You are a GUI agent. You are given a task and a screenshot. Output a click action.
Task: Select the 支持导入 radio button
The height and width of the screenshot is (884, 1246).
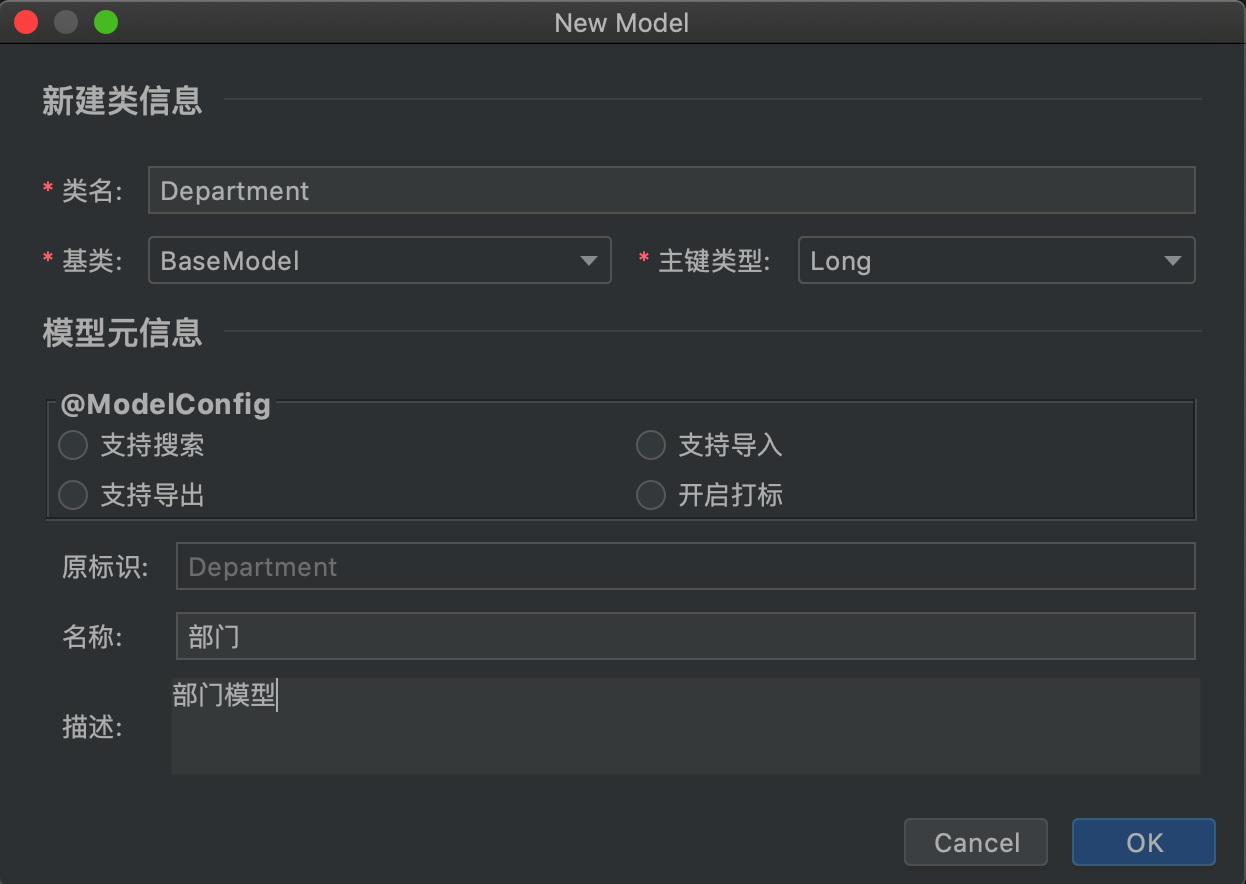651,445
